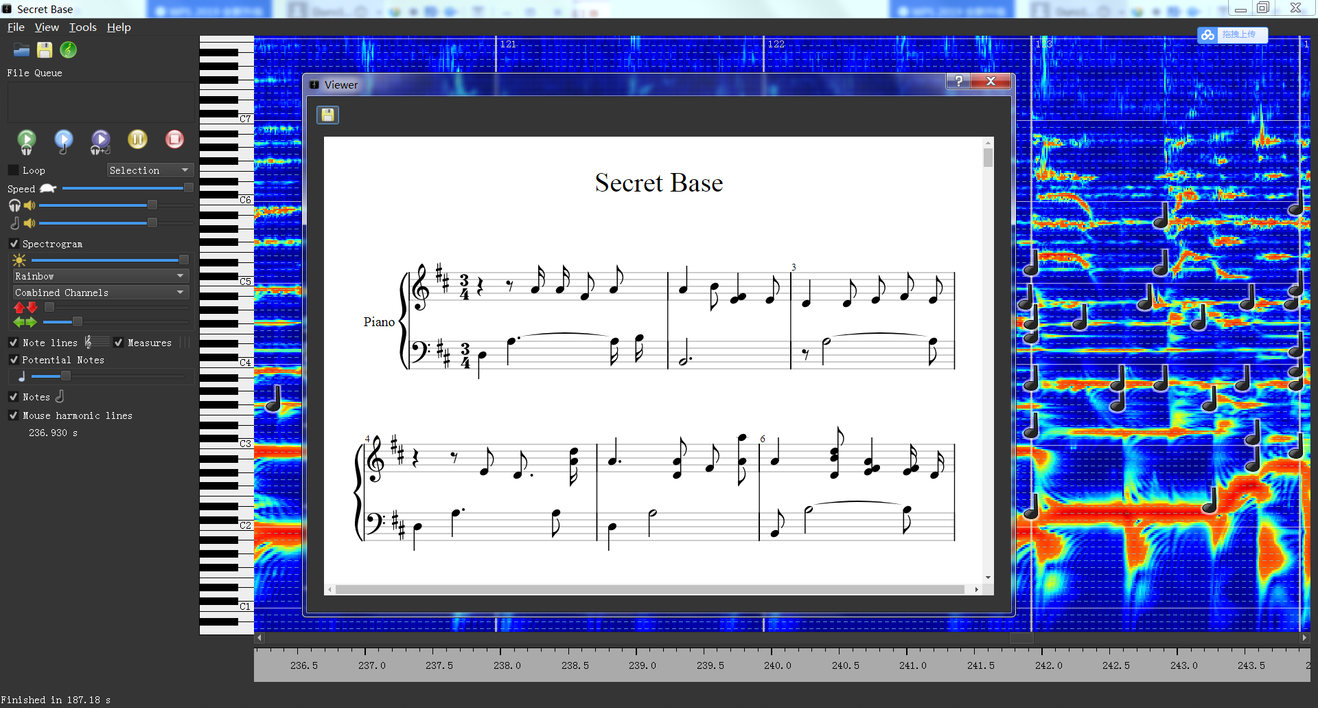This screenshot has height=708, width=1318.
Task: Stop playback with the red button
Action: click(x=174, y=140)
